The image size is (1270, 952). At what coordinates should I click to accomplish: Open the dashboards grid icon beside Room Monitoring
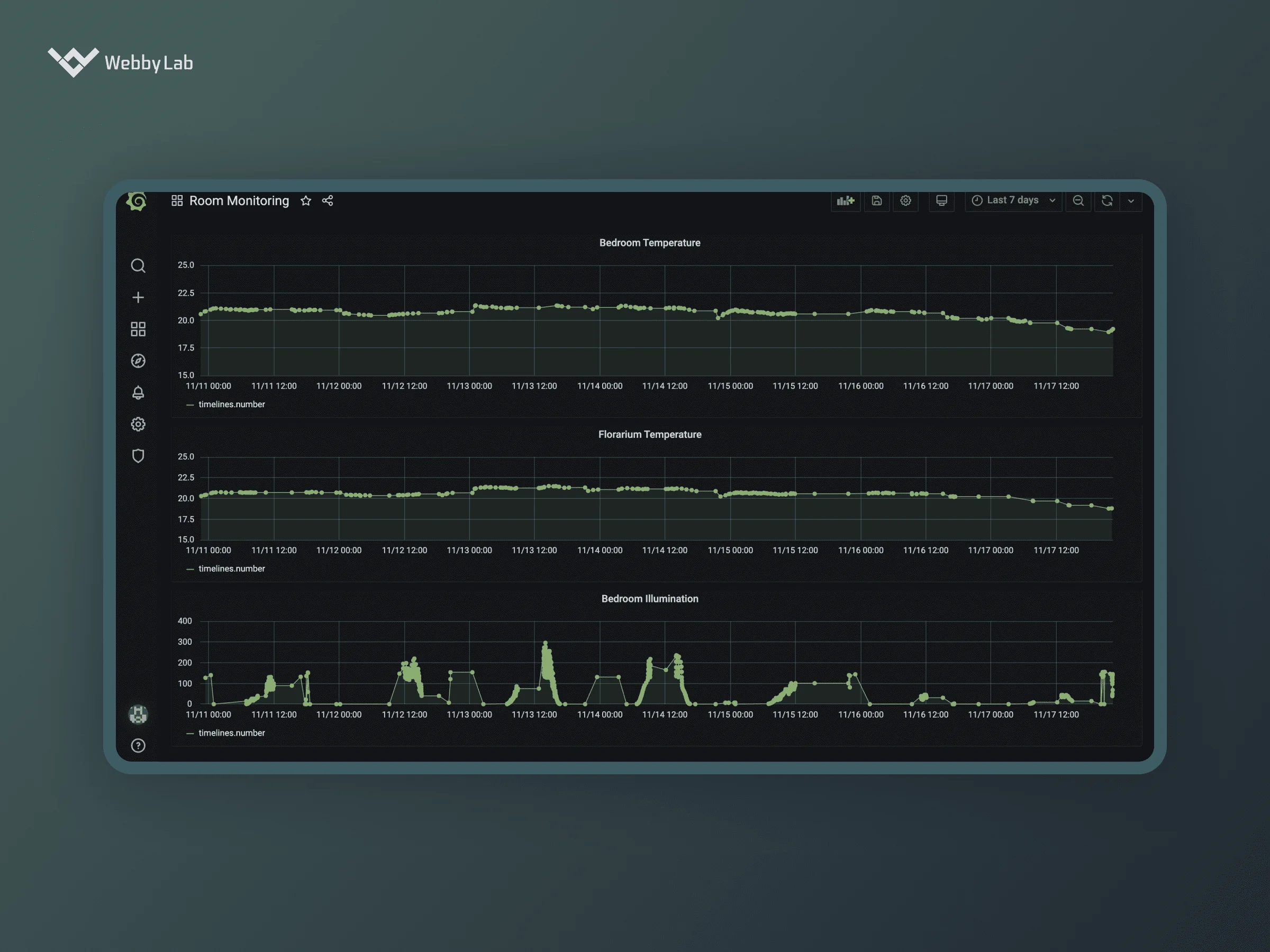(177, 201)
